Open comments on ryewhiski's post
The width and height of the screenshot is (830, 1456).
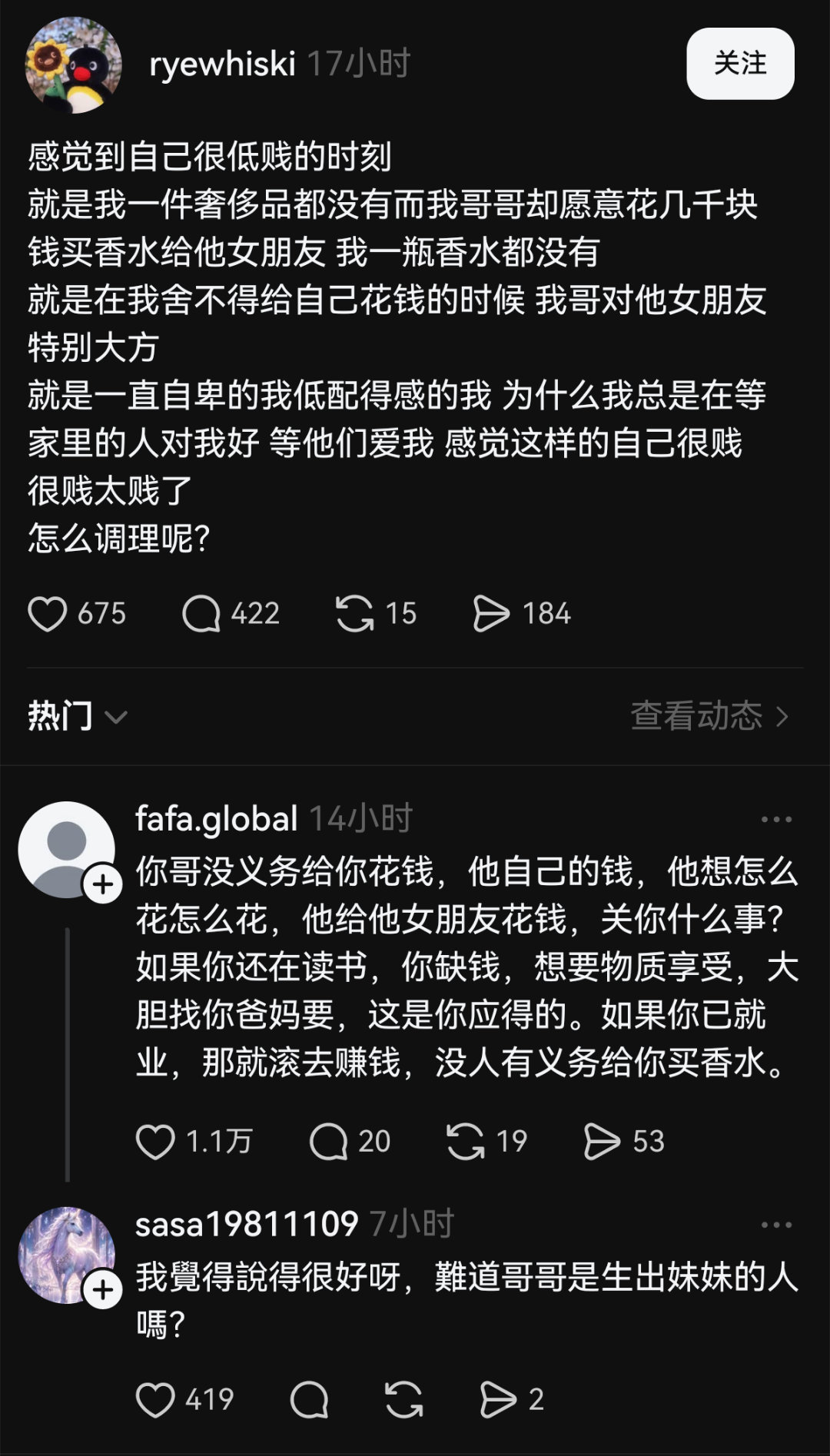point(201,614)
